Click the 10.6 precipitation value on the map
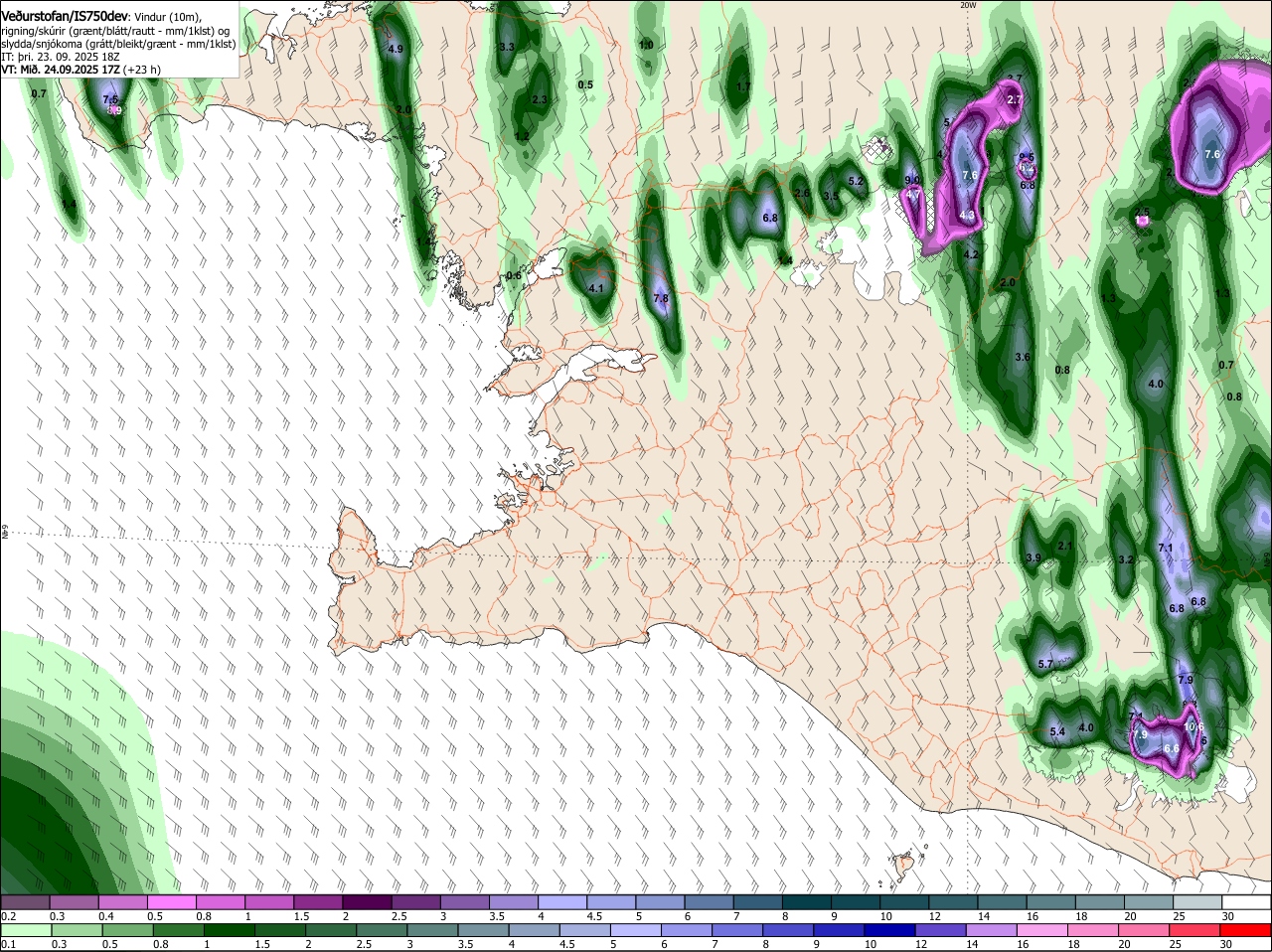 tap(1194, 726)
